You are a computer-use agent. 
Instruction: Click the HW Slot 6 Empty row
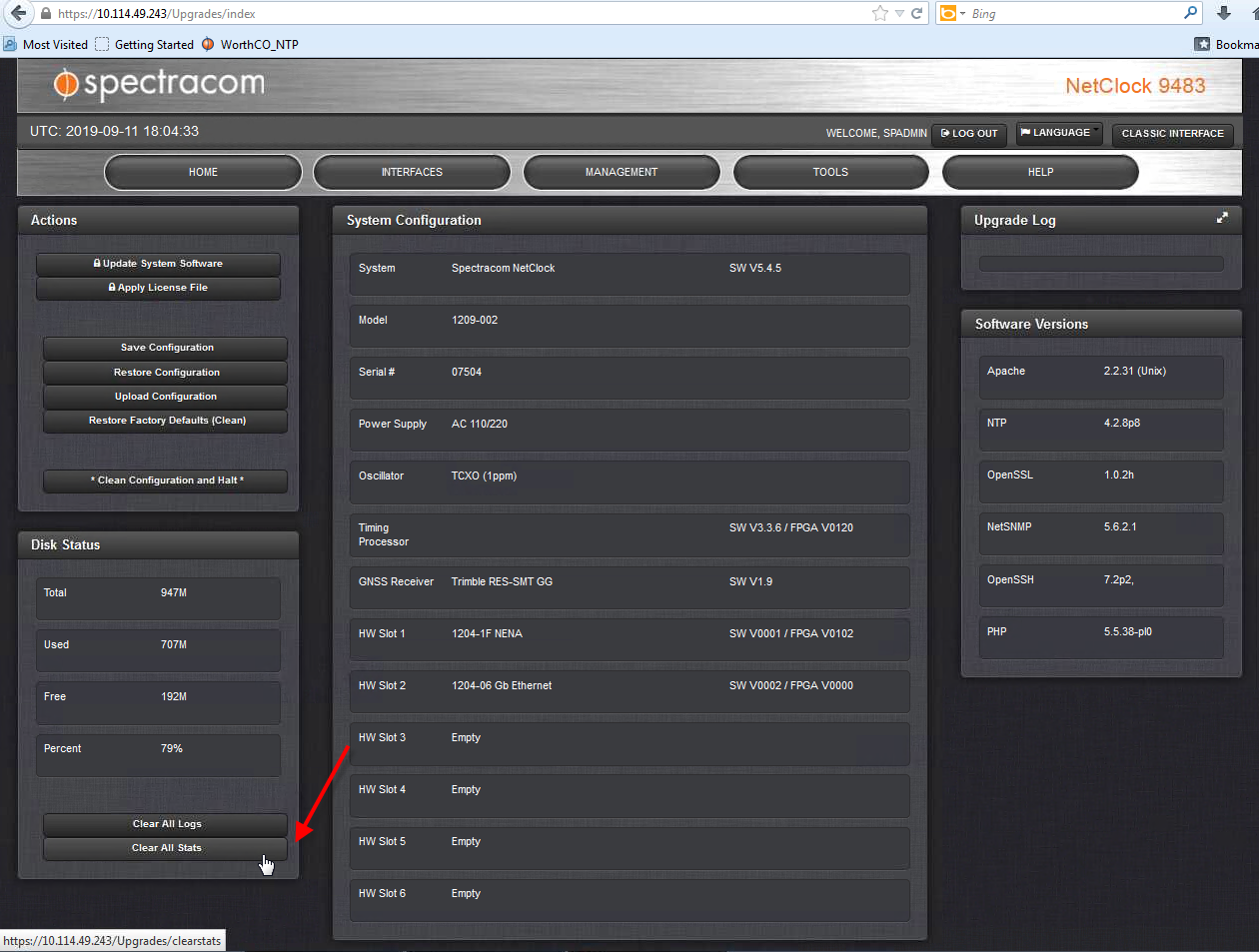point(629,900)
